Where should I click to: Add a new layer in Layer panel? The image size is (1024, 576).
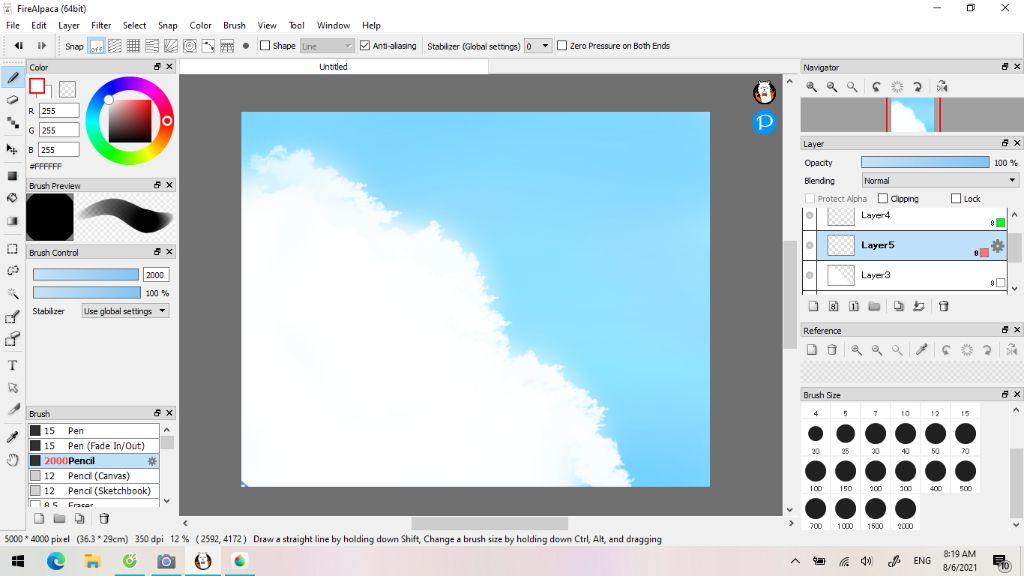(x=813, y=306)
